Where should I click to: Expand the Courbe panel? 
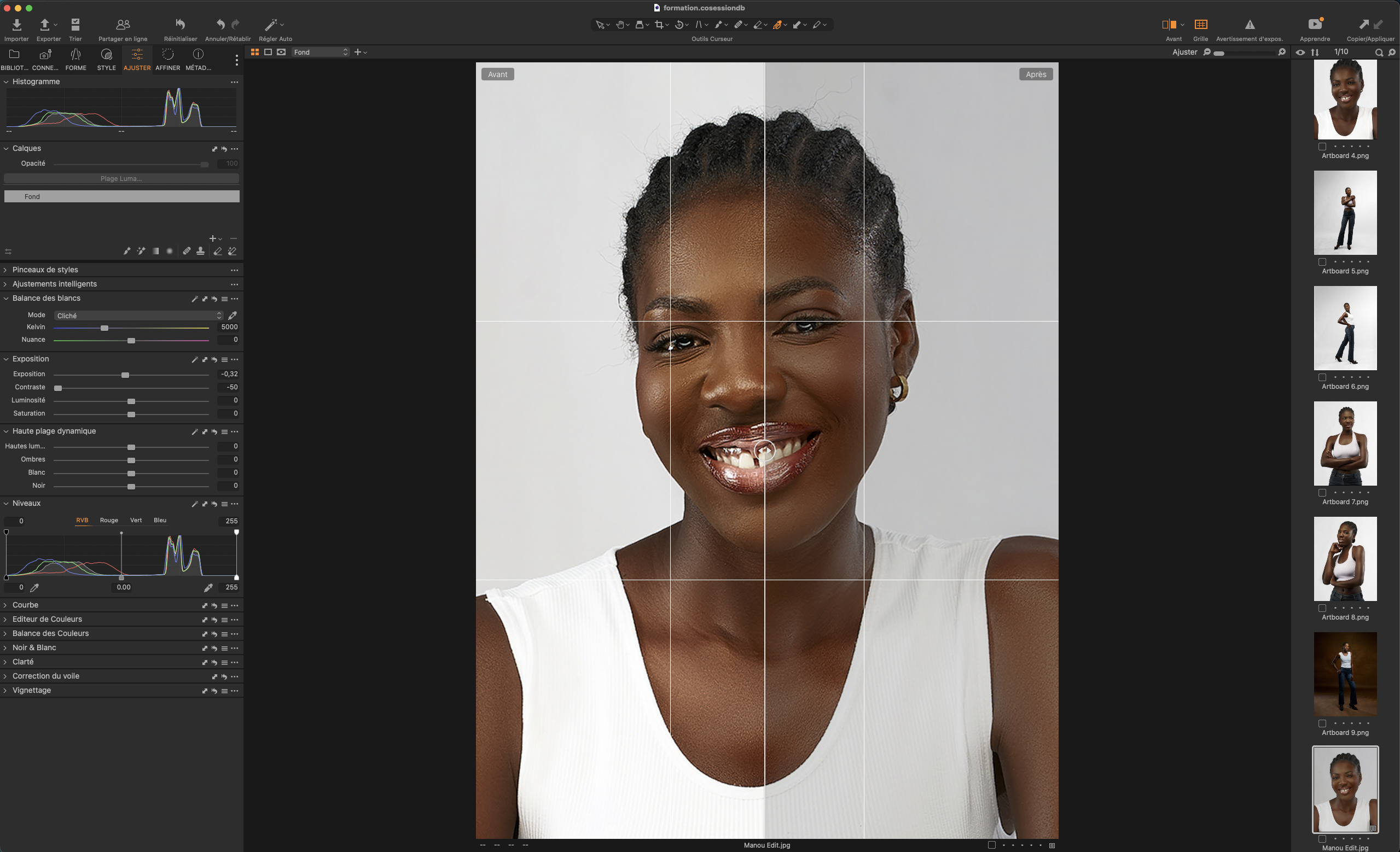(6, 605)
